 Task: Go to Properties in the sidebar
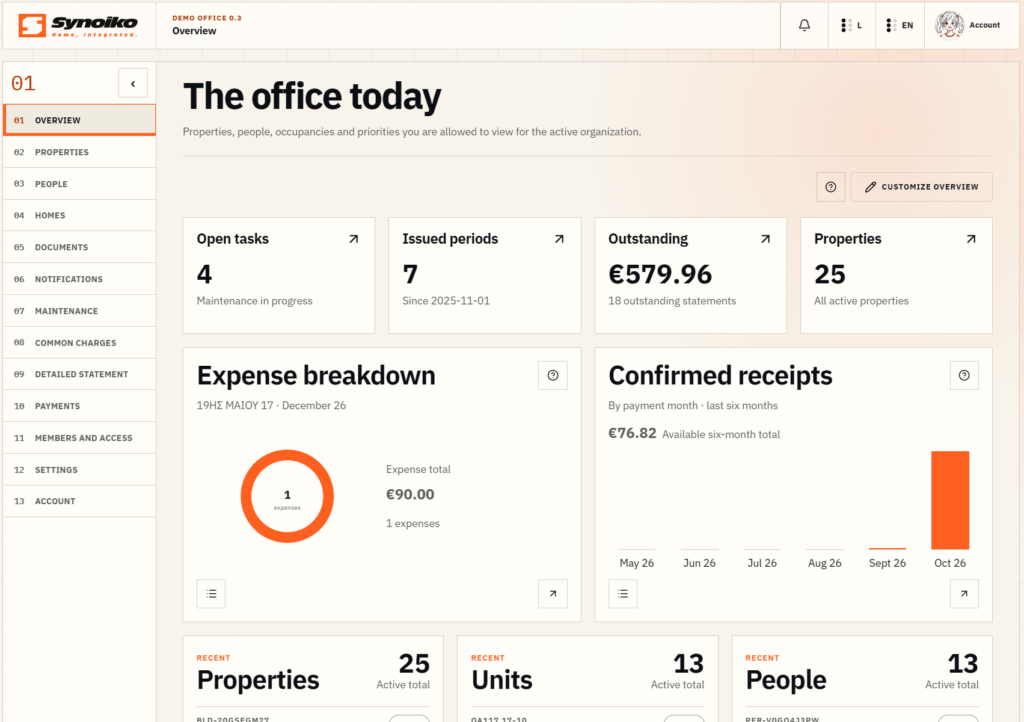pos(79,152)
